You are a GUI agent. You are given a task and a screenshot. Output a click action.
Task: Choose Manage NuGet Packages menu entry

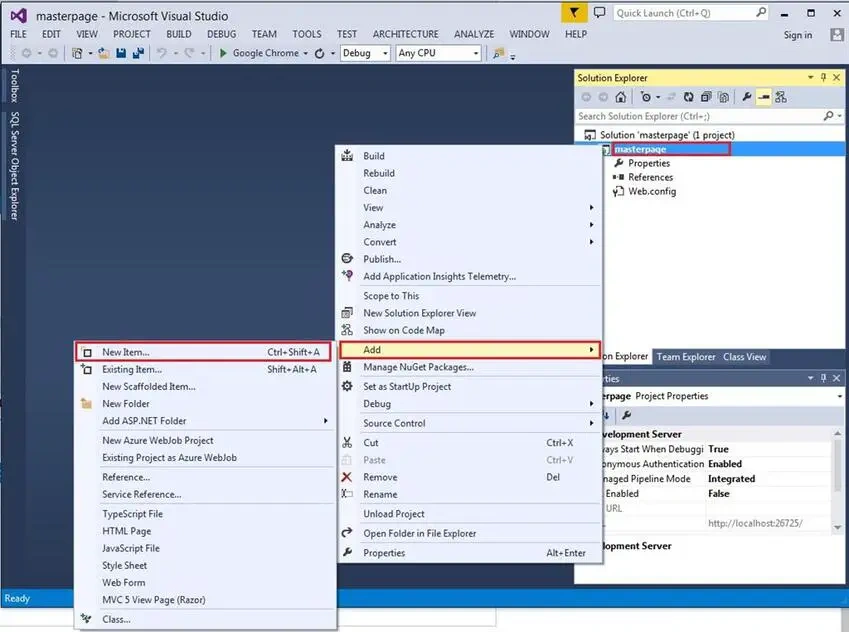click(x=469, y=367)
